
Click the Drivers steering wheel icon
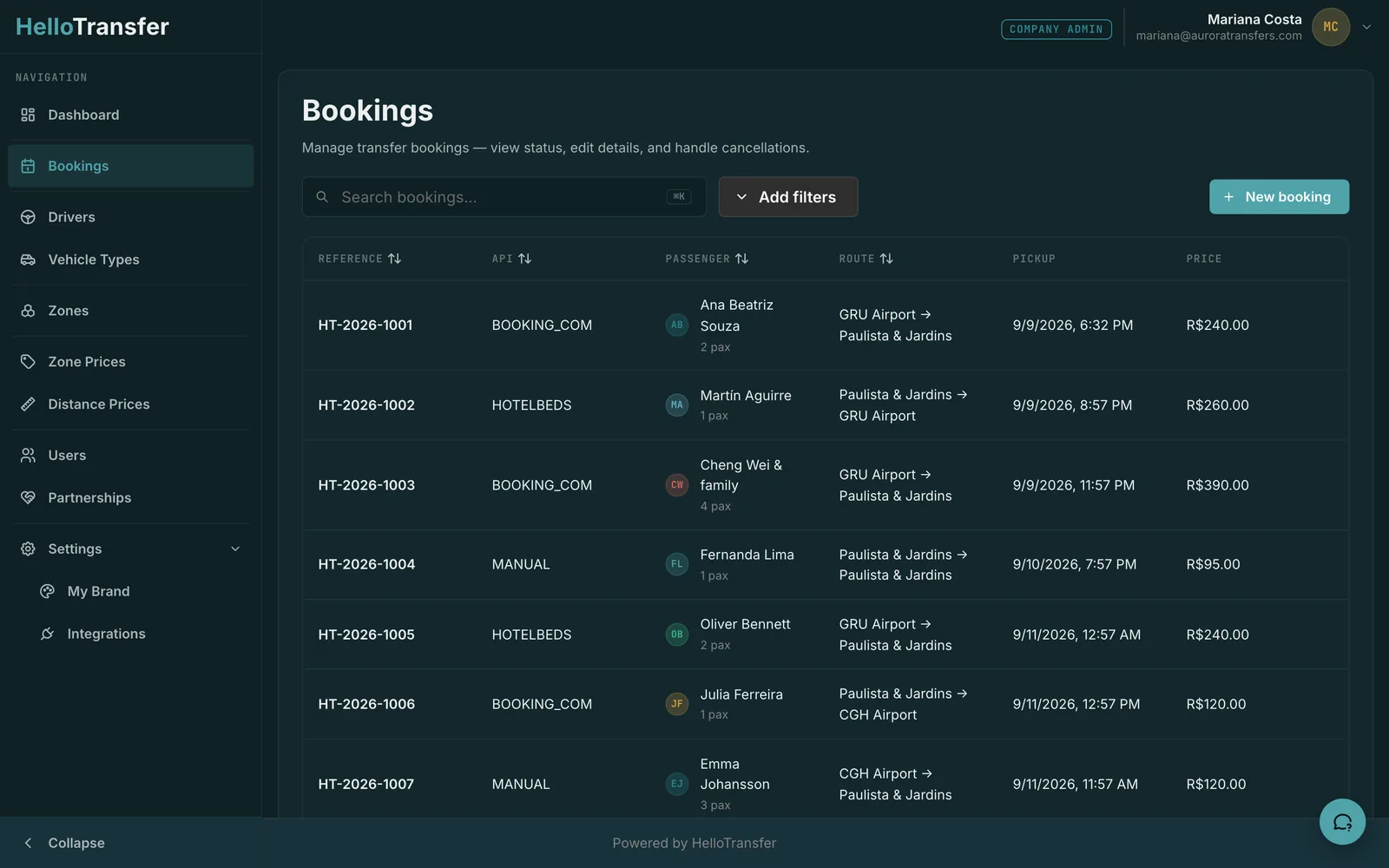point(28,217)
